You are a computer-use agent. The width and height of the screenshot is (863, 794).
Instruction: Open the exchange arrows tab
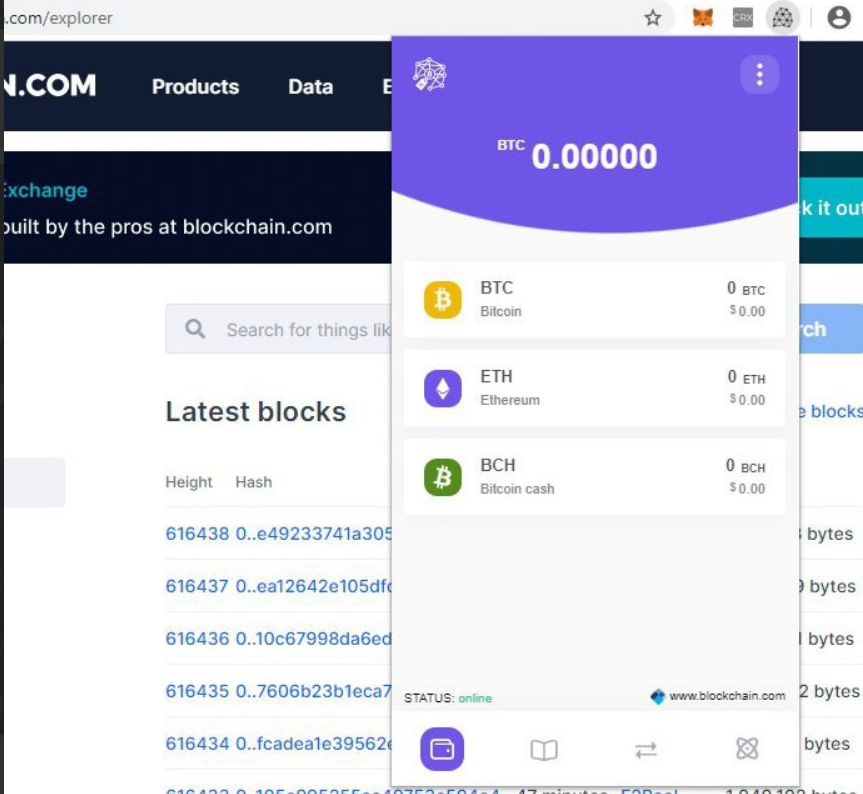click(646, 749)
